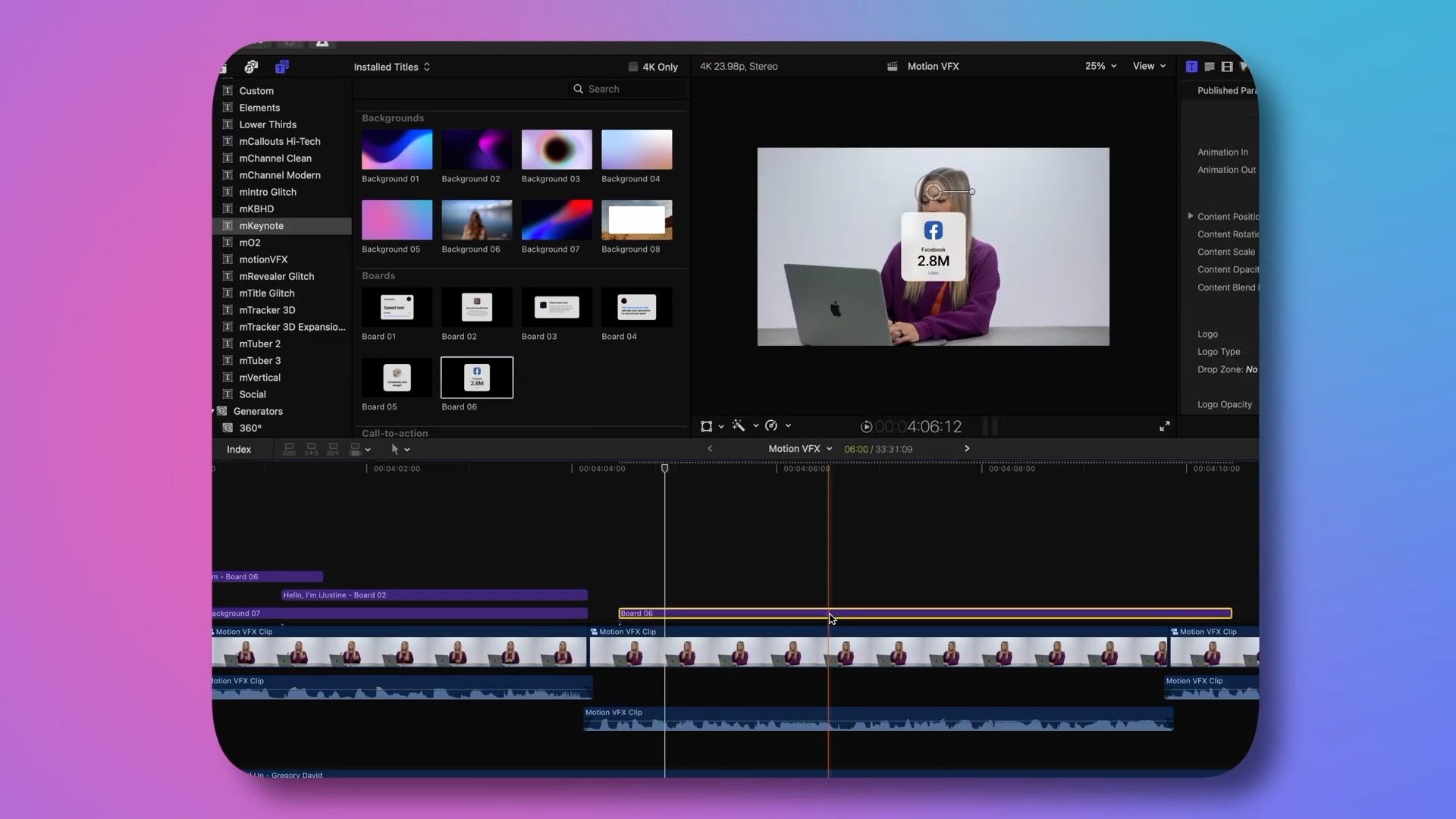
Task: Select the Background 03 thumbnail
Action: click(x=556, y=149)
